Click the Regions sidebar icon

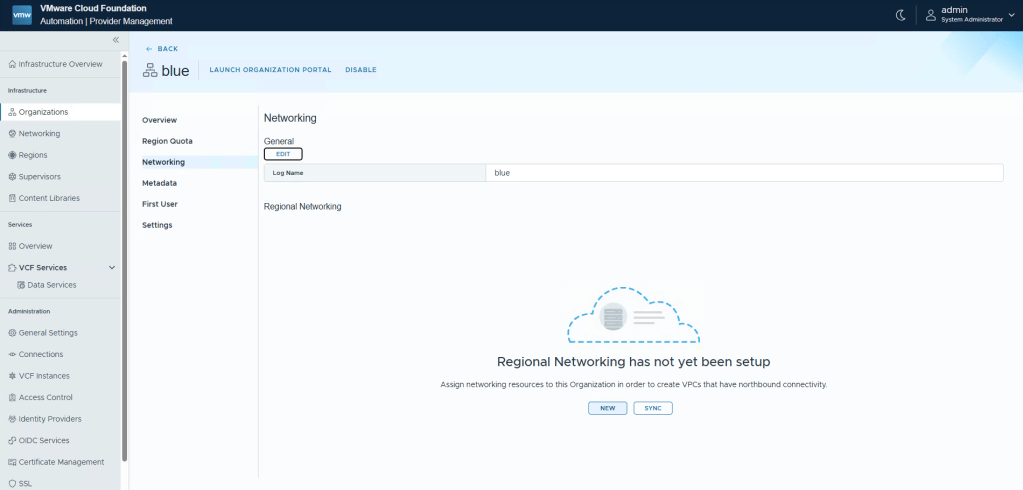(12, 155)
